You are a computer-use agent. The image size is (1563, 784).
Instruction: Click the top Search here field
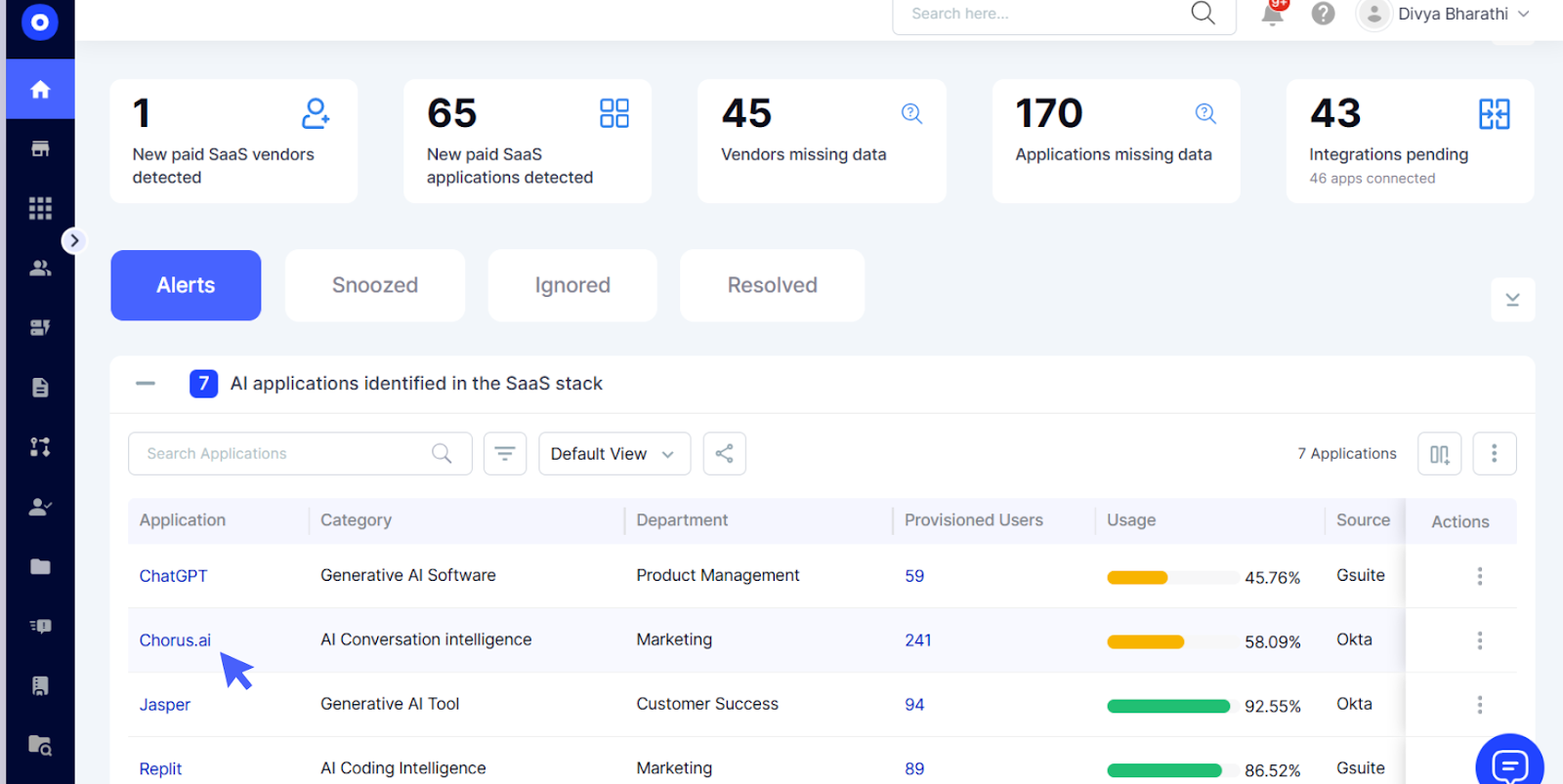1064,14
